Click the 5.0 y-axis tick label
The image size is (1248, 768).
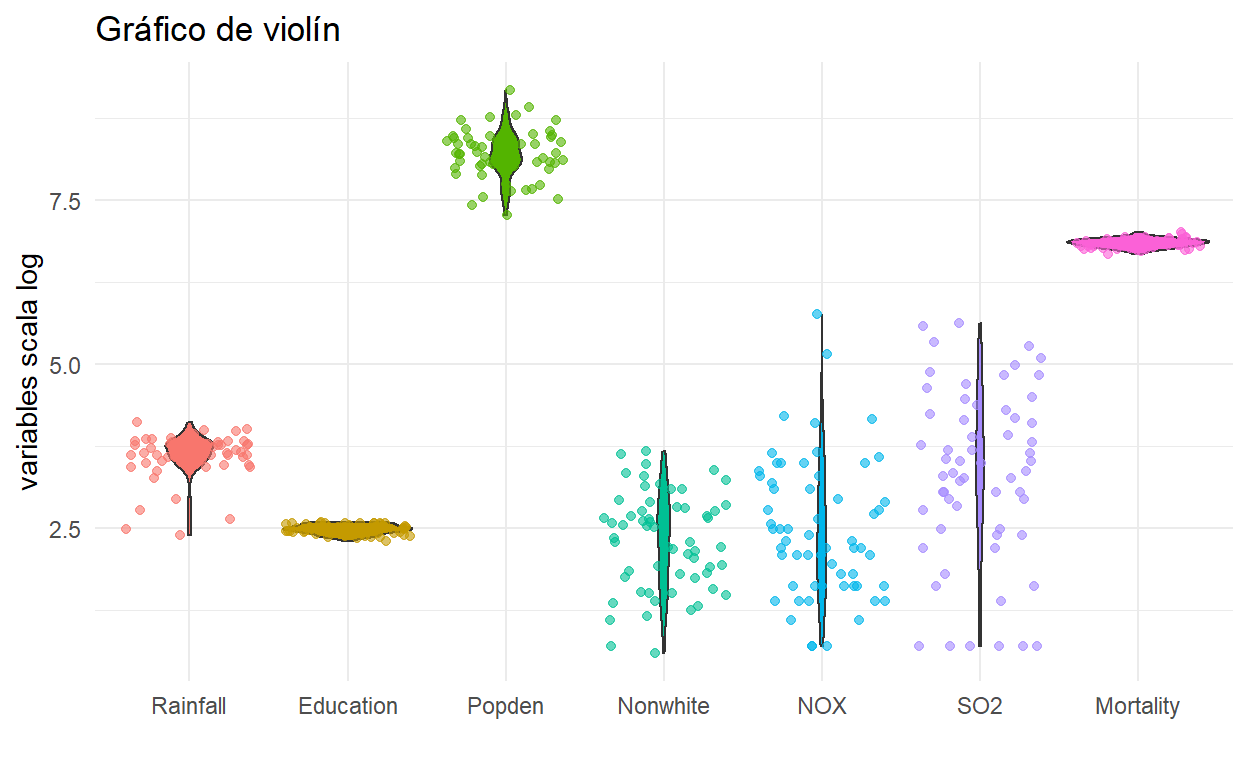[x=66, y=364]
